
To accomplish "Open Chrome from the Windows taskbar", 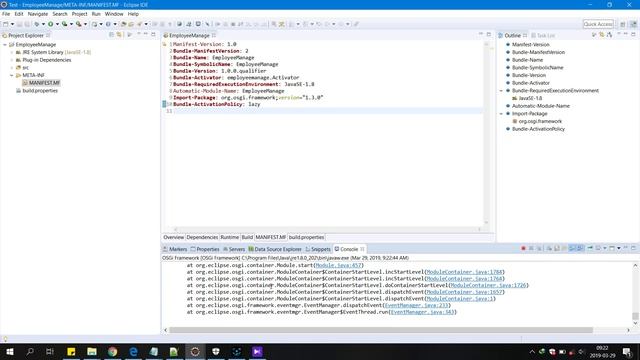I will (112, 351).
